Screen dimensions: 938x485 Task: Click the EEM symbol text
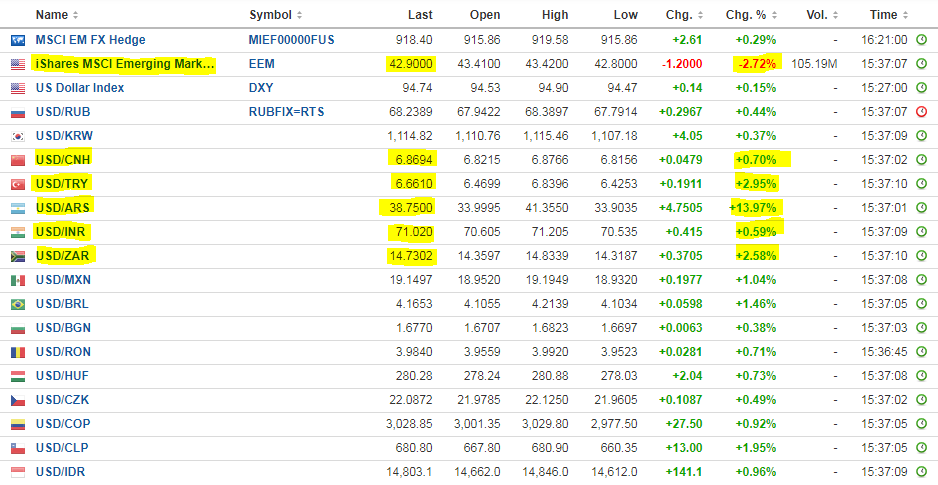(262, 64)
